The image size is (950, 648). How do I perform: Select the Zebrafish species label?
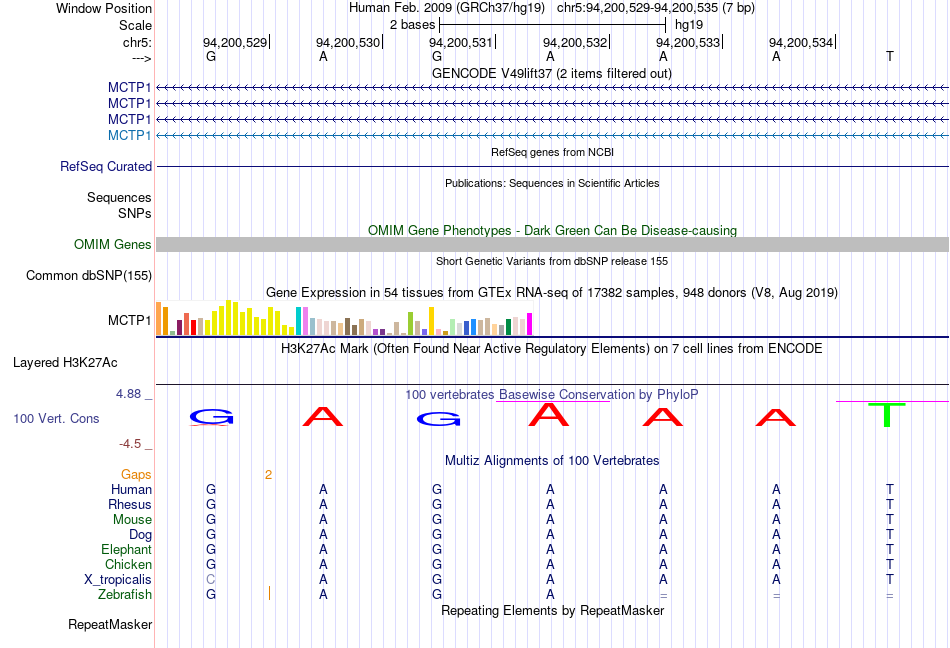(x=125, y=595)
